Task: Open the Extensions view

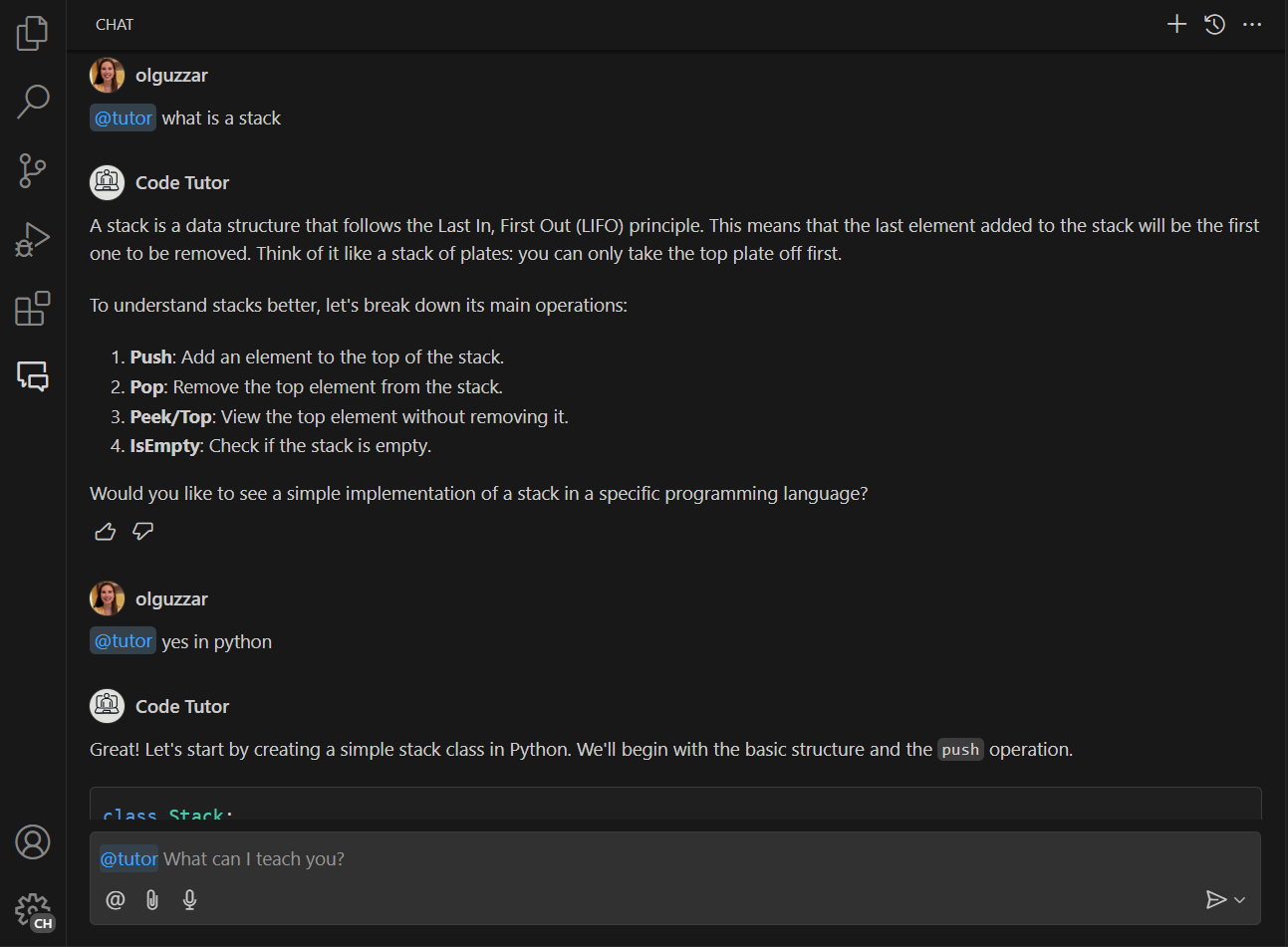Action: [x=32, y=308]
